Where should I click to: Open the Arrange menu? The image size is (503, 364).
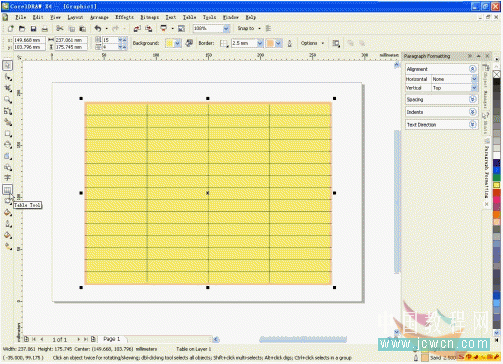point(99,17)
